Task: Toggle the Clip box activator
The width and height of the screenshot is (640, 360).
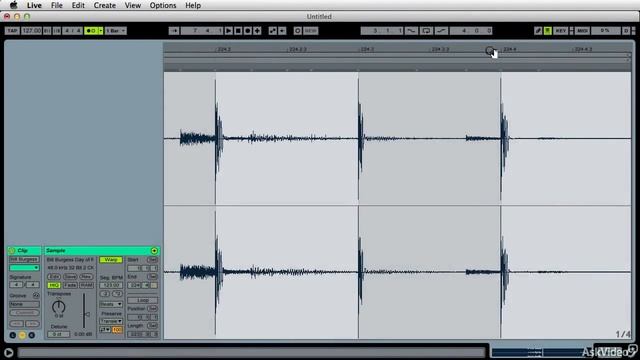Action: (11, 251)
